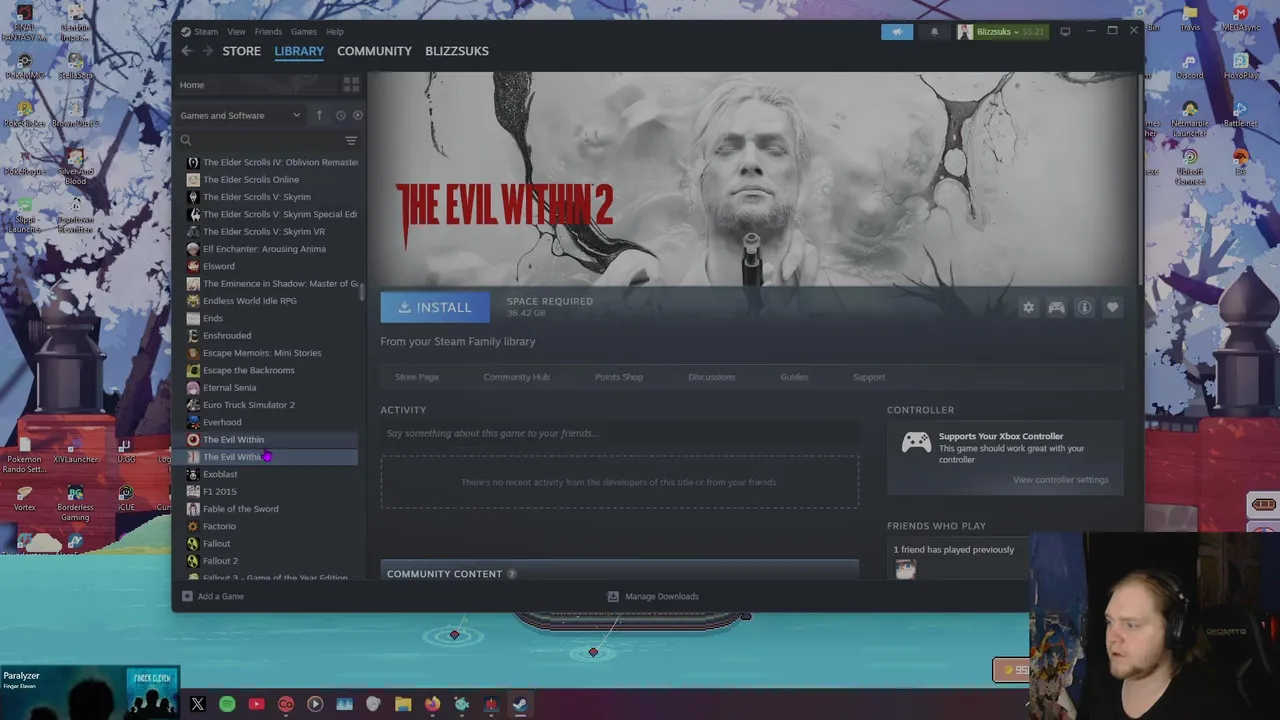Open the Discussions link

click(712, 377)
